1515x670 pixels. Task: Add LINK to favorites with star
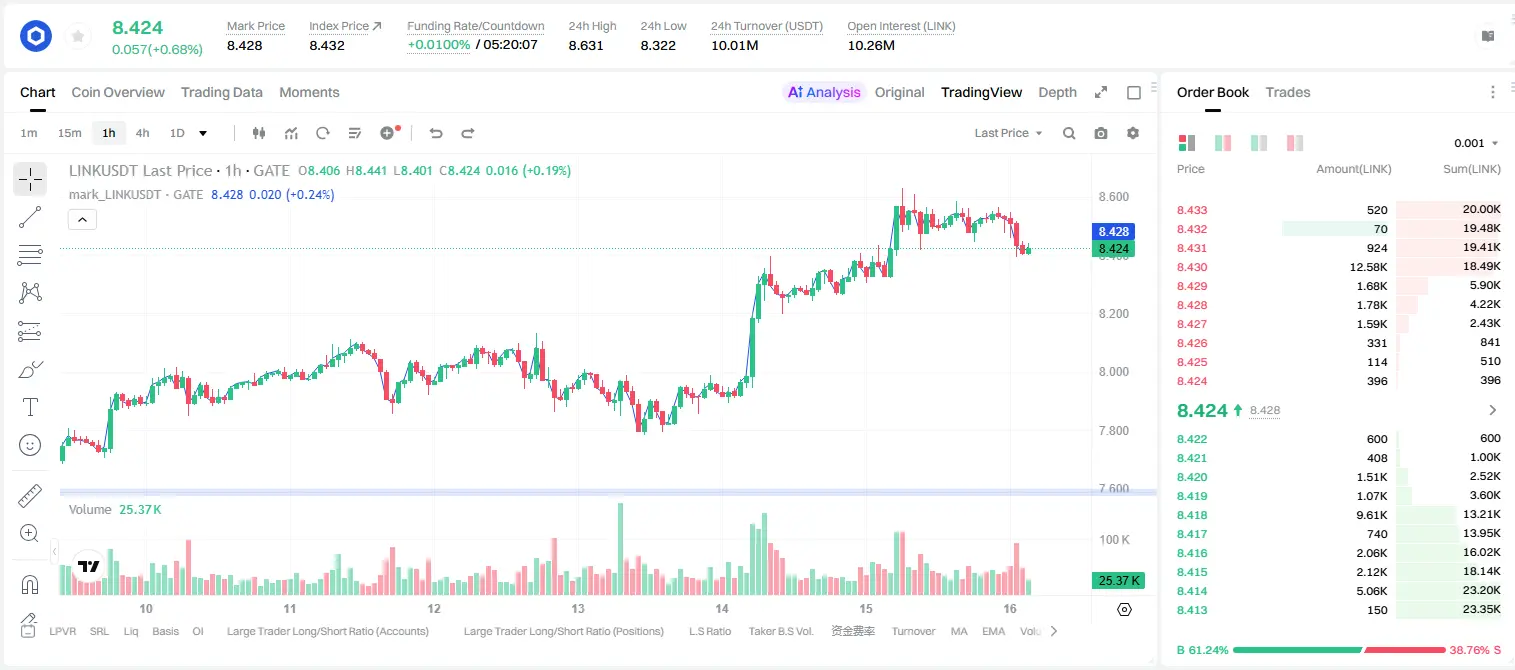[78, 37]
